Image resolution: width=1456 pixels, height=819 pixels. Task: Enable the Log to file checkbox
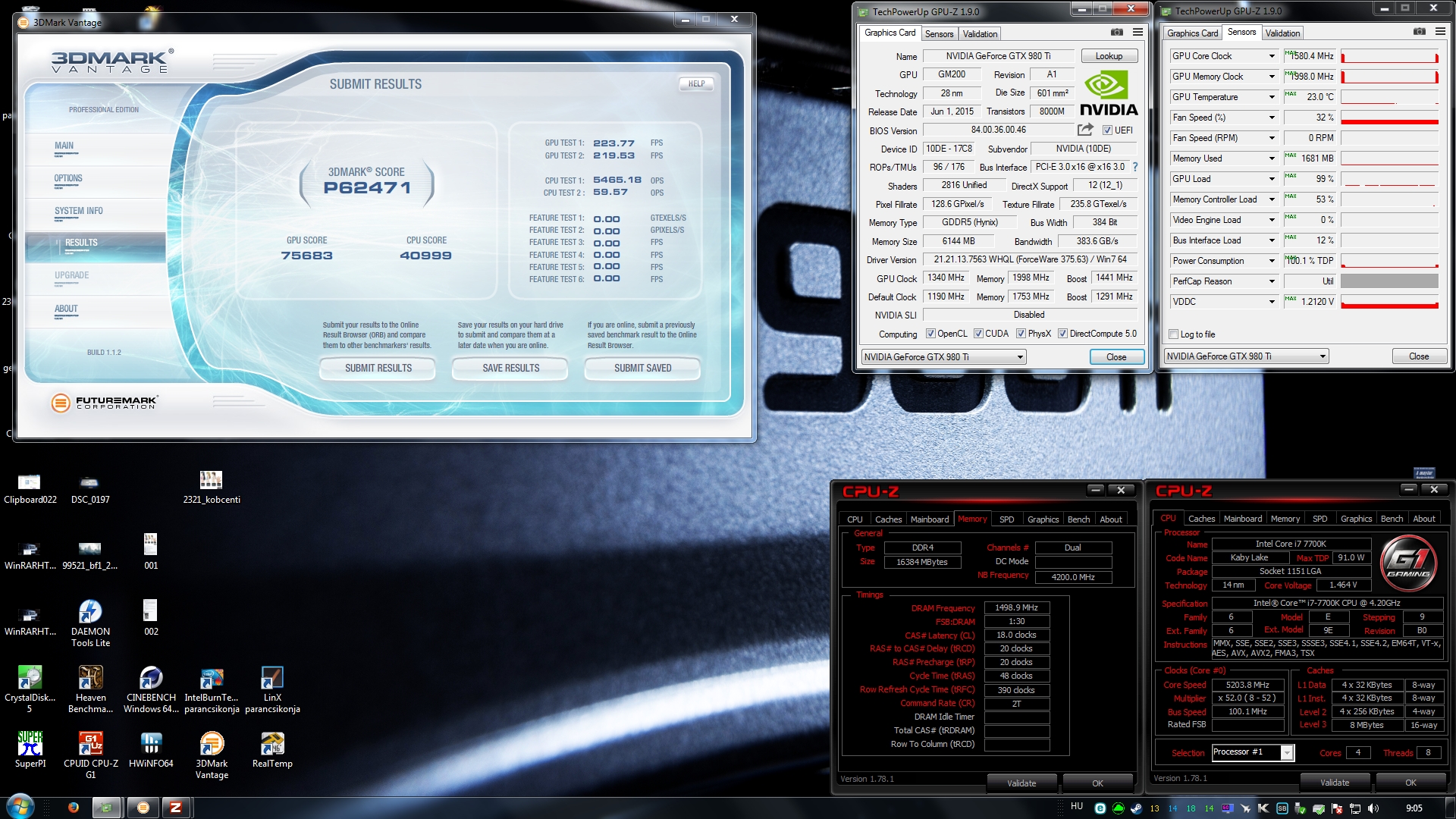click(1173, 334)
